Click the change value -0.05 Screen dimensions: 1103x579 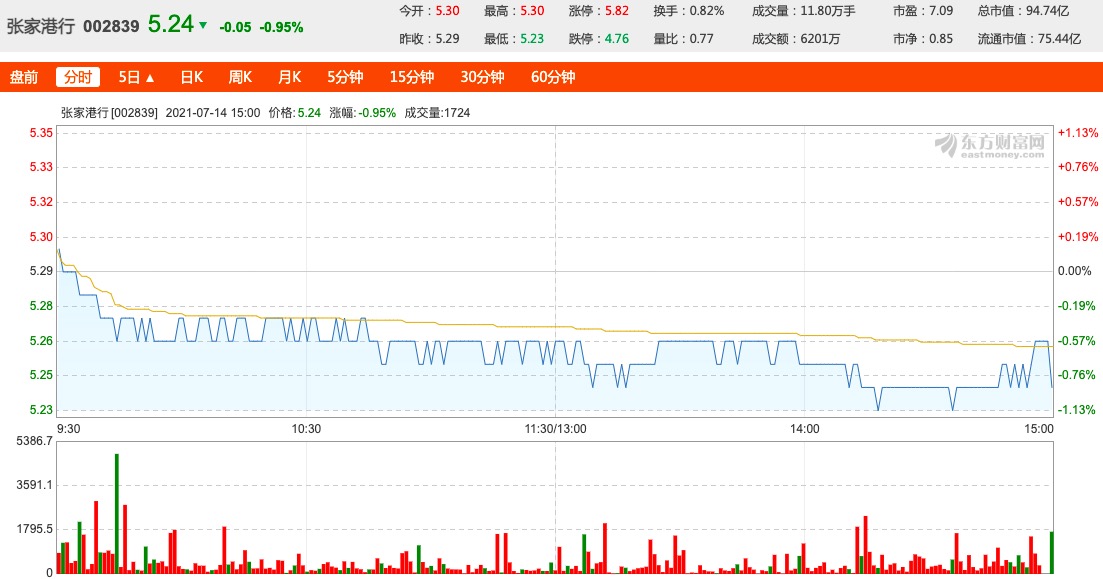tap(235, 27)
